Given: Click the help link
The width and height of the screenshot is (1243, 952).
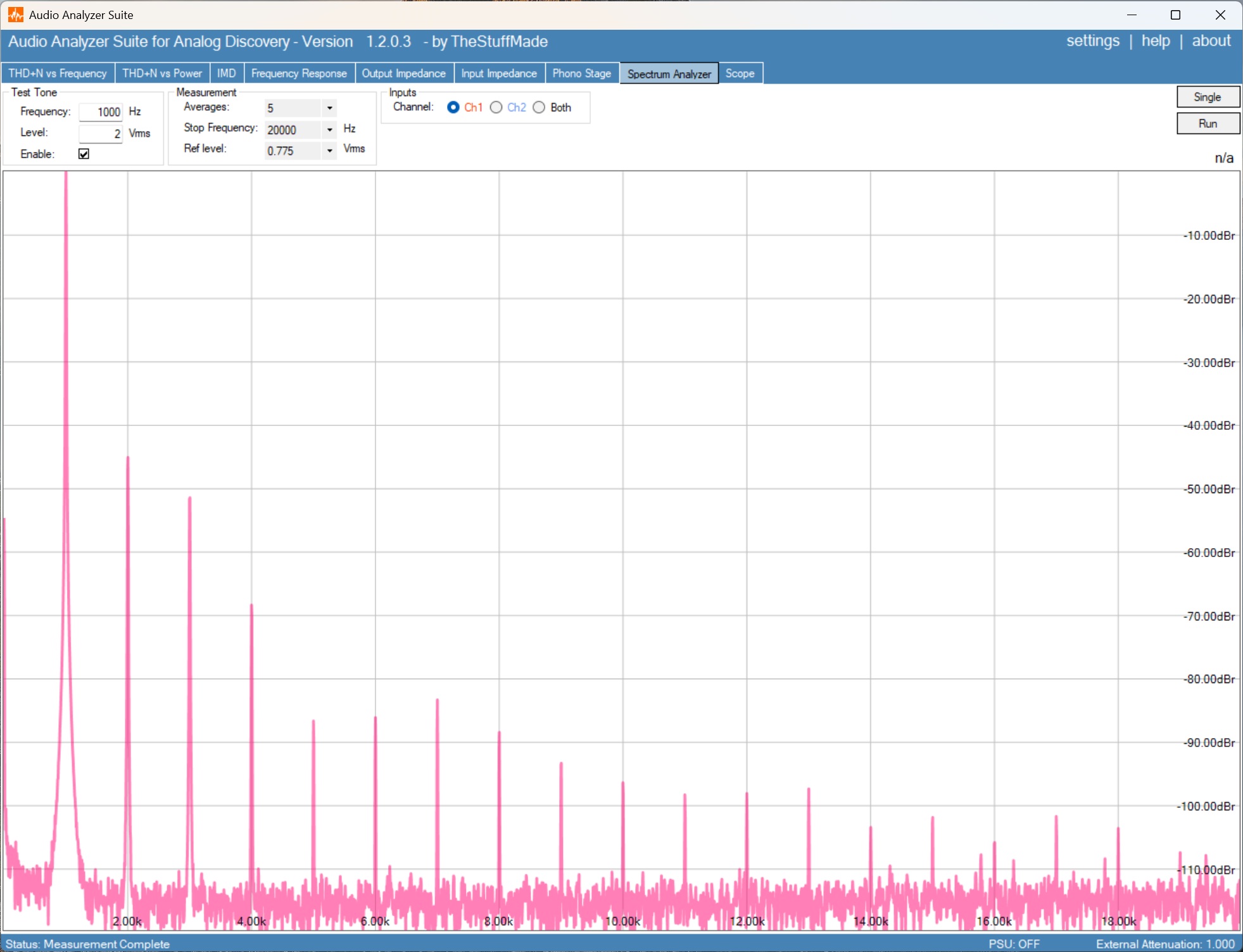Looking at the screenshot, I should pos(1156,41).
